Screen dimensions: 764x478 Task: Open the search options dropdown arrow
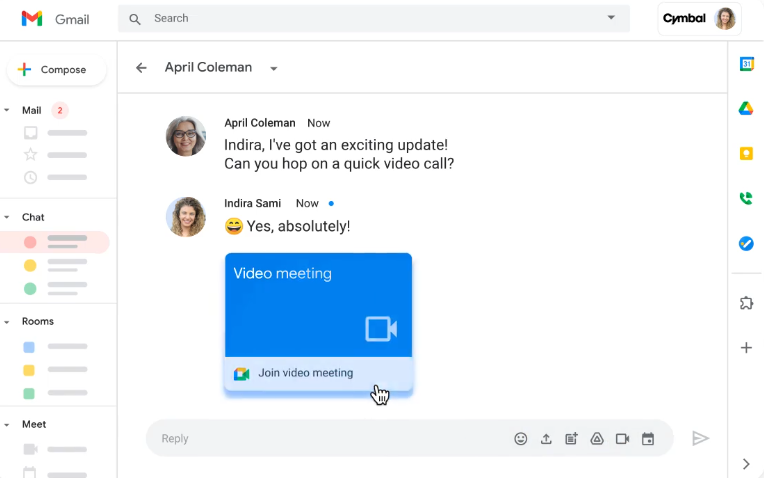click(x=611, y=18)
